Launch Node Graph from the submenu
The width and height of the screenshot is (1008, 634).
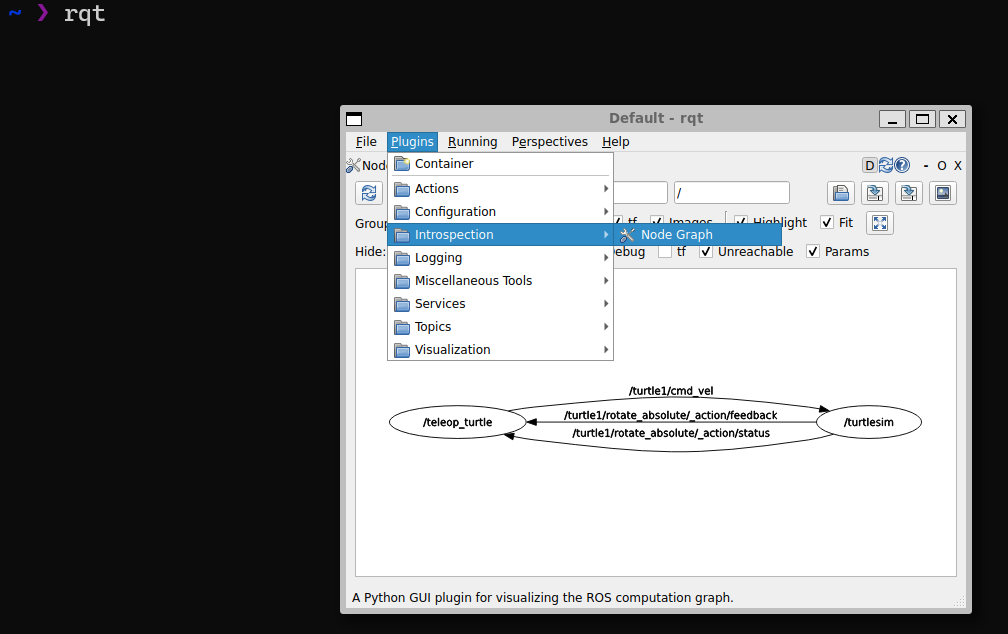point(698,235)
